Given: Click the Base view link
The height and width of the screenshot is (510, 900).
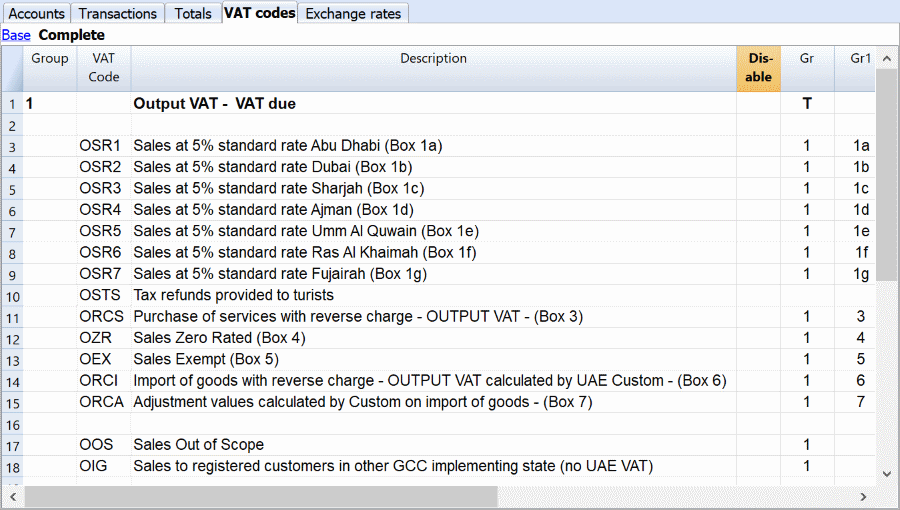Looking at the screenshot, I should (15, 35).
